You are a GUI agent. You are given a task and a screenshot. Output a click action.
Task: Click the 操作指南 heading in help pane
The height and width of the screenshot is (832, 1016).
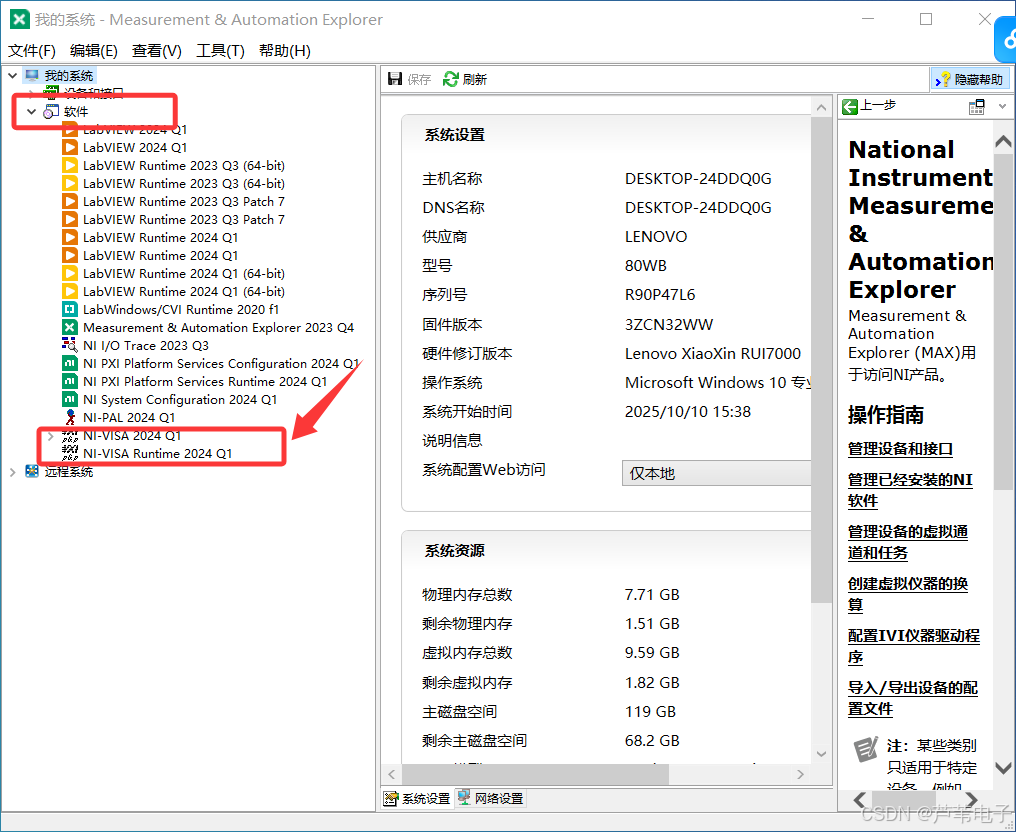point(886,415)
